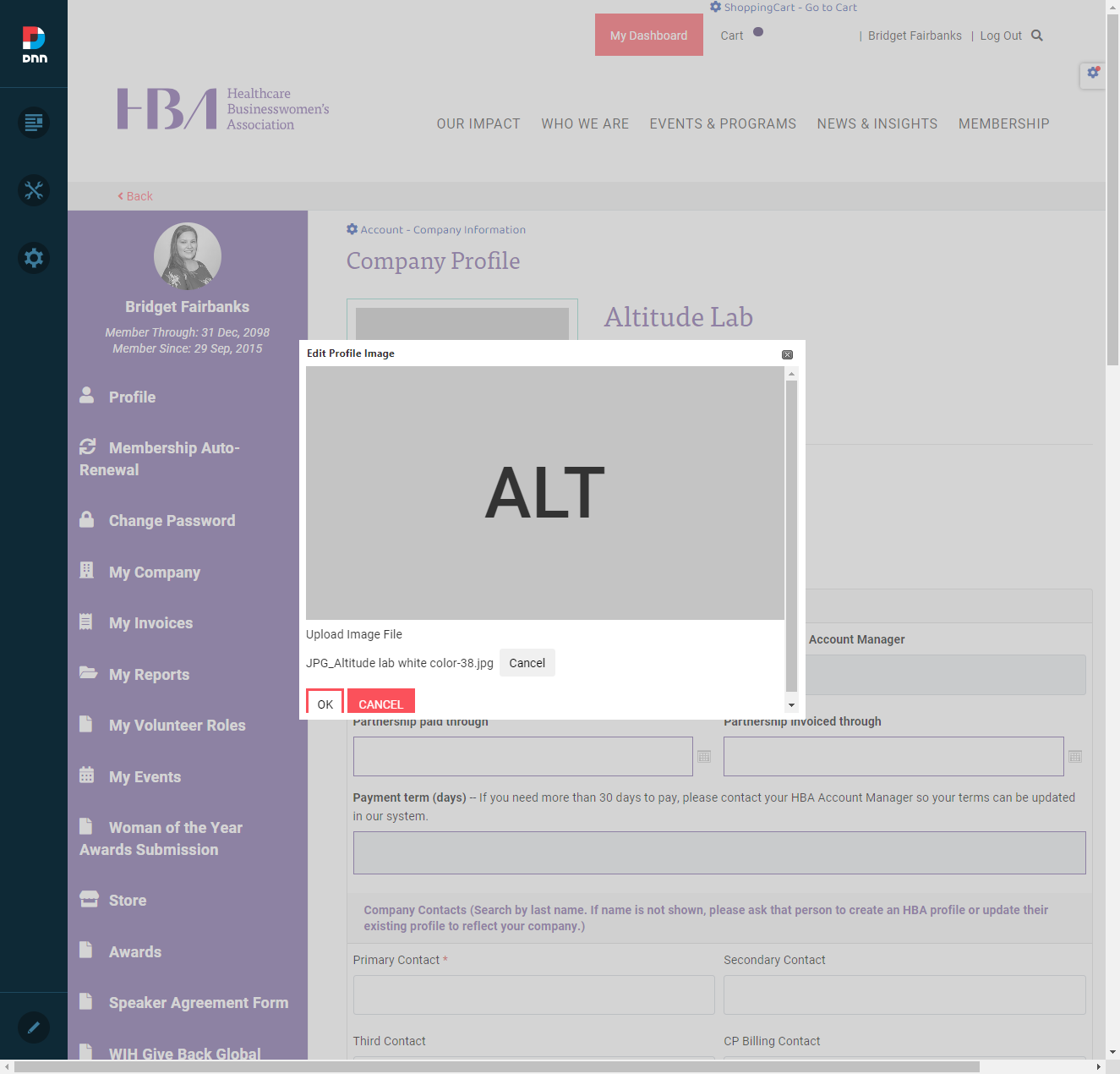Screen dimensions: 1120x1074
Task: Cancel the uploaded JPG file
Action: pyautogui.click(x=527, y=663)
